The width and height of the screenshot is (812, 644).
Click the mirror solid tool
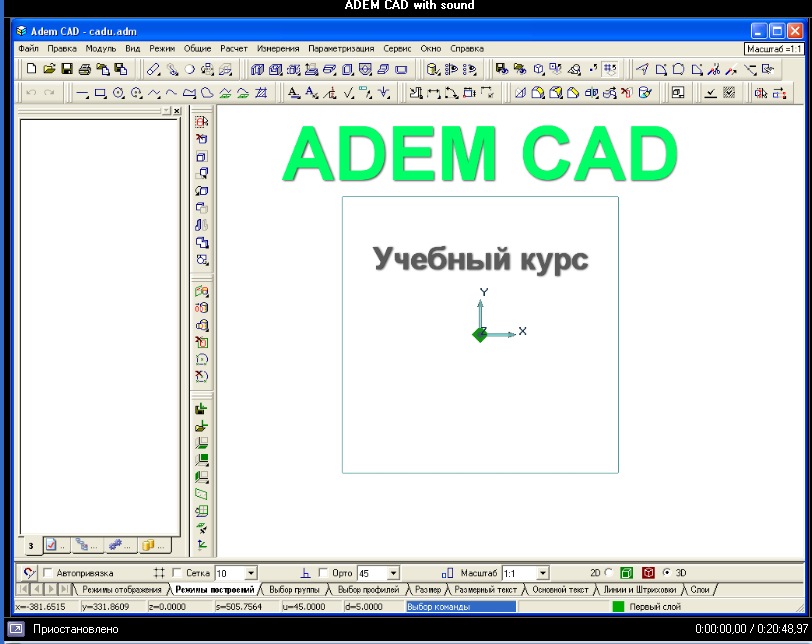[x=591, y=93]
